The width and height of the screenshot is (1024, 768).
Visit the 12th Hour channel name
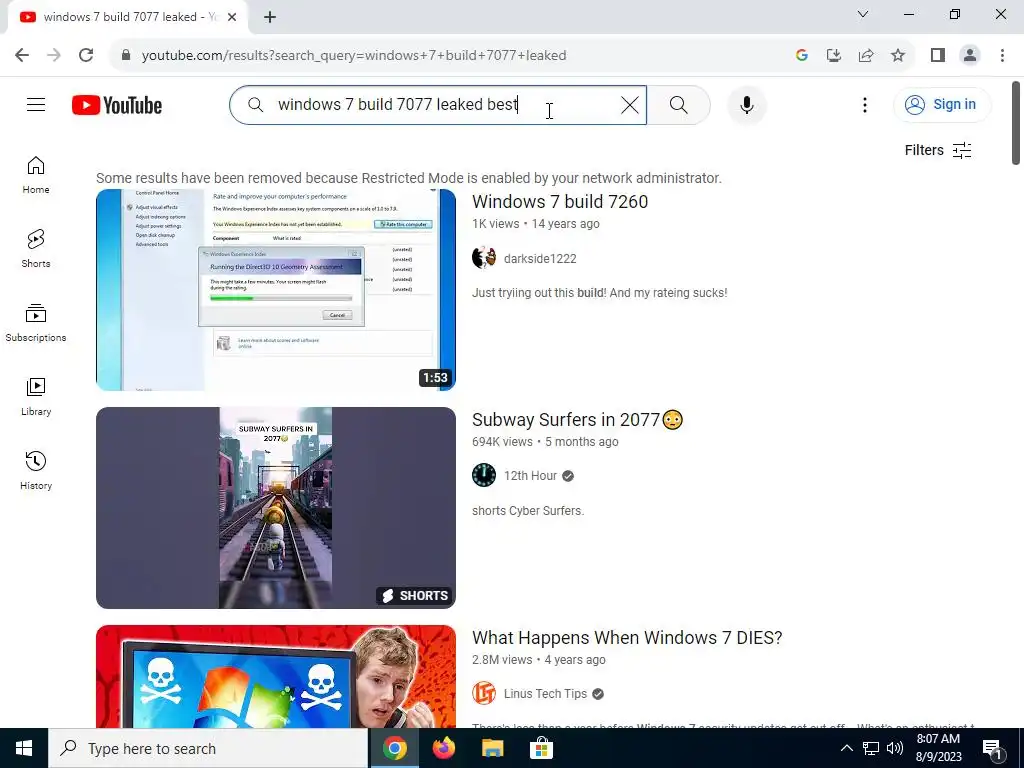[530, 476]
